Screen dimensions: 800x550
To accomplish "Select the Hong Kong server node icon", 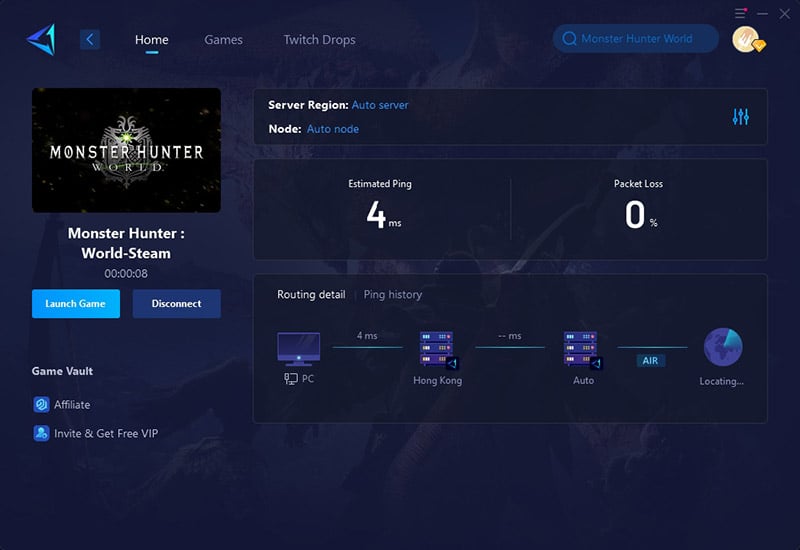I will tap(438, 349).
